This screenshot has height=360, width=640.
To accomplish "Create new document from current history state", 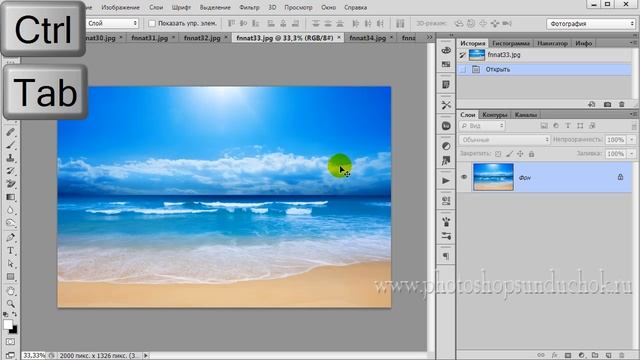I will pyautogui.click(x=592, y=104).
